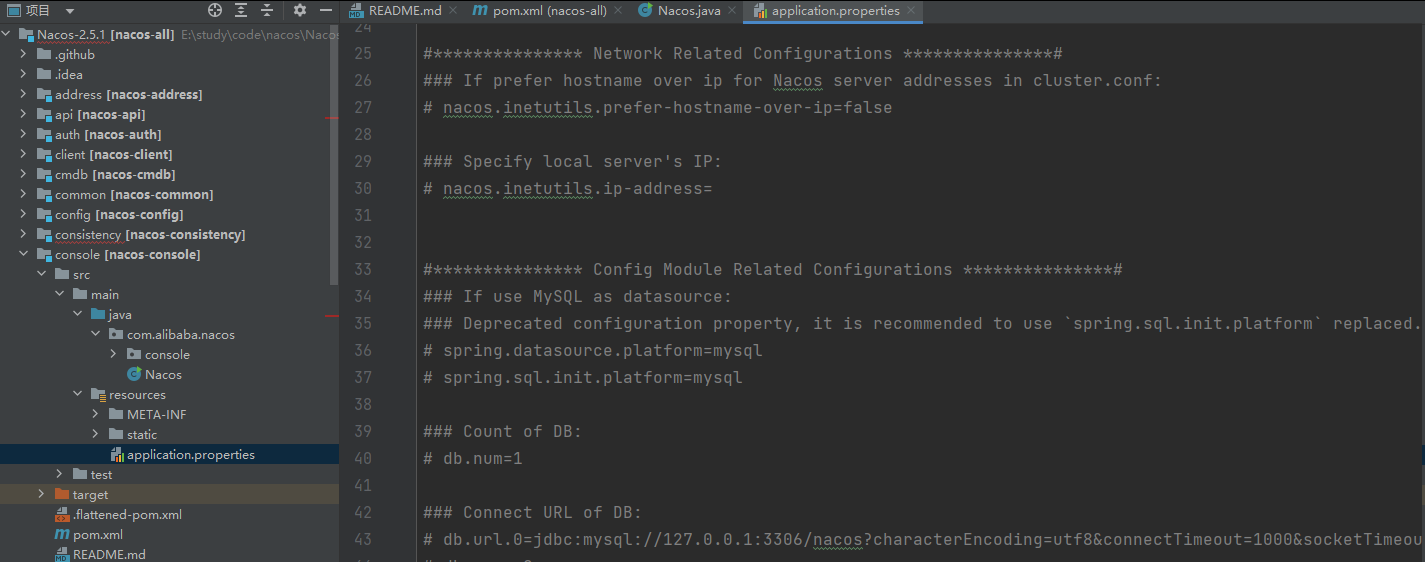Click the Nacos class icon in tree
This screenshot has width=1425, height=562.
click(134, 375)
